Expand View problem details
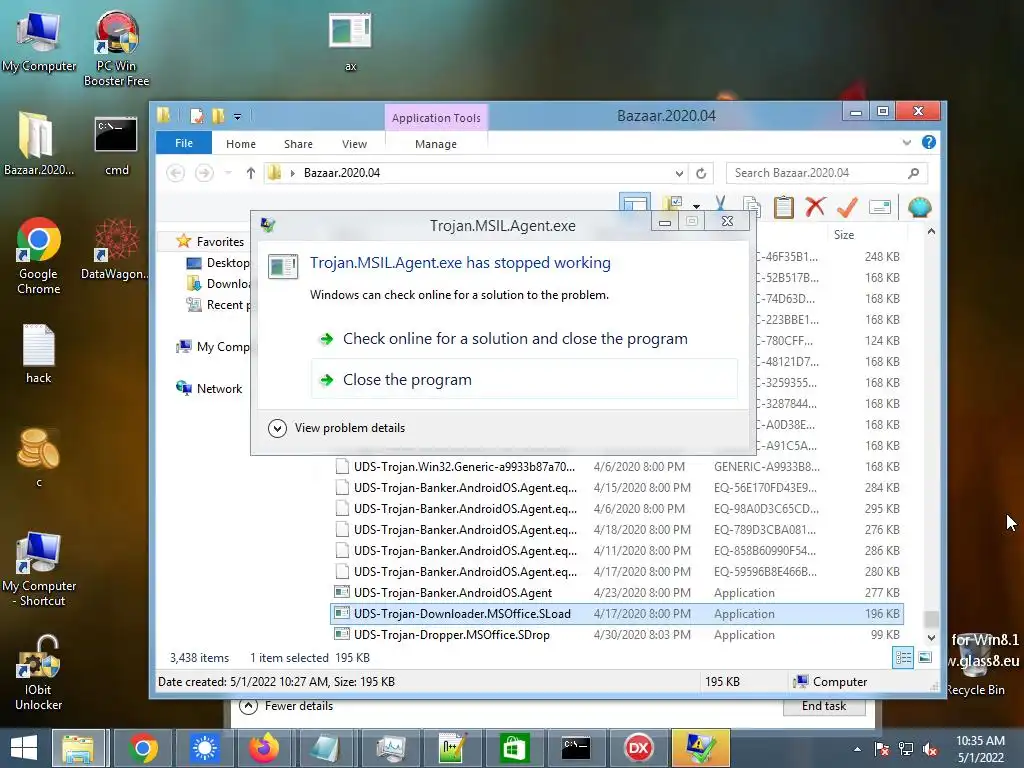 (x=337, y=428)
